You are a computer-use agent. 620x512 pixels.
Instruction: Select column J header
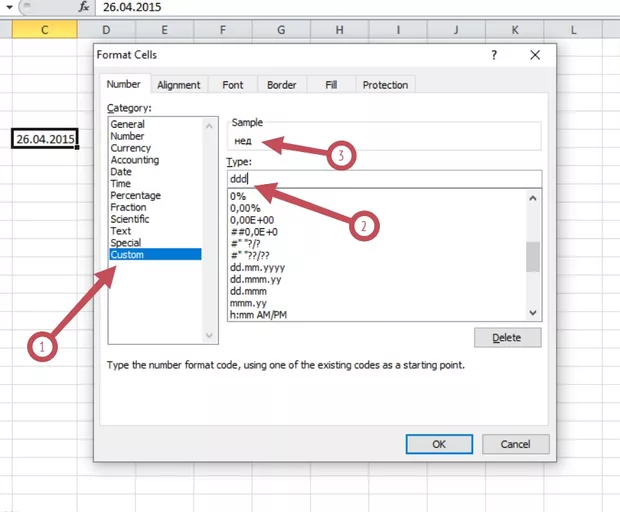tap(456, 30)
